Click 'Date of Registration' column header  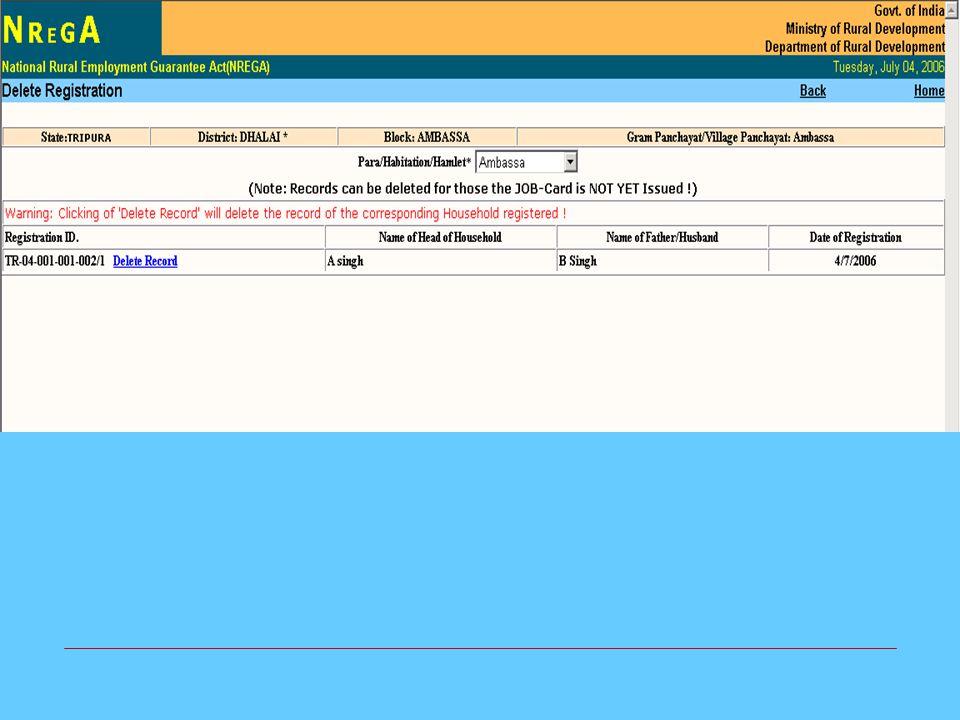[x=856, y=238]
